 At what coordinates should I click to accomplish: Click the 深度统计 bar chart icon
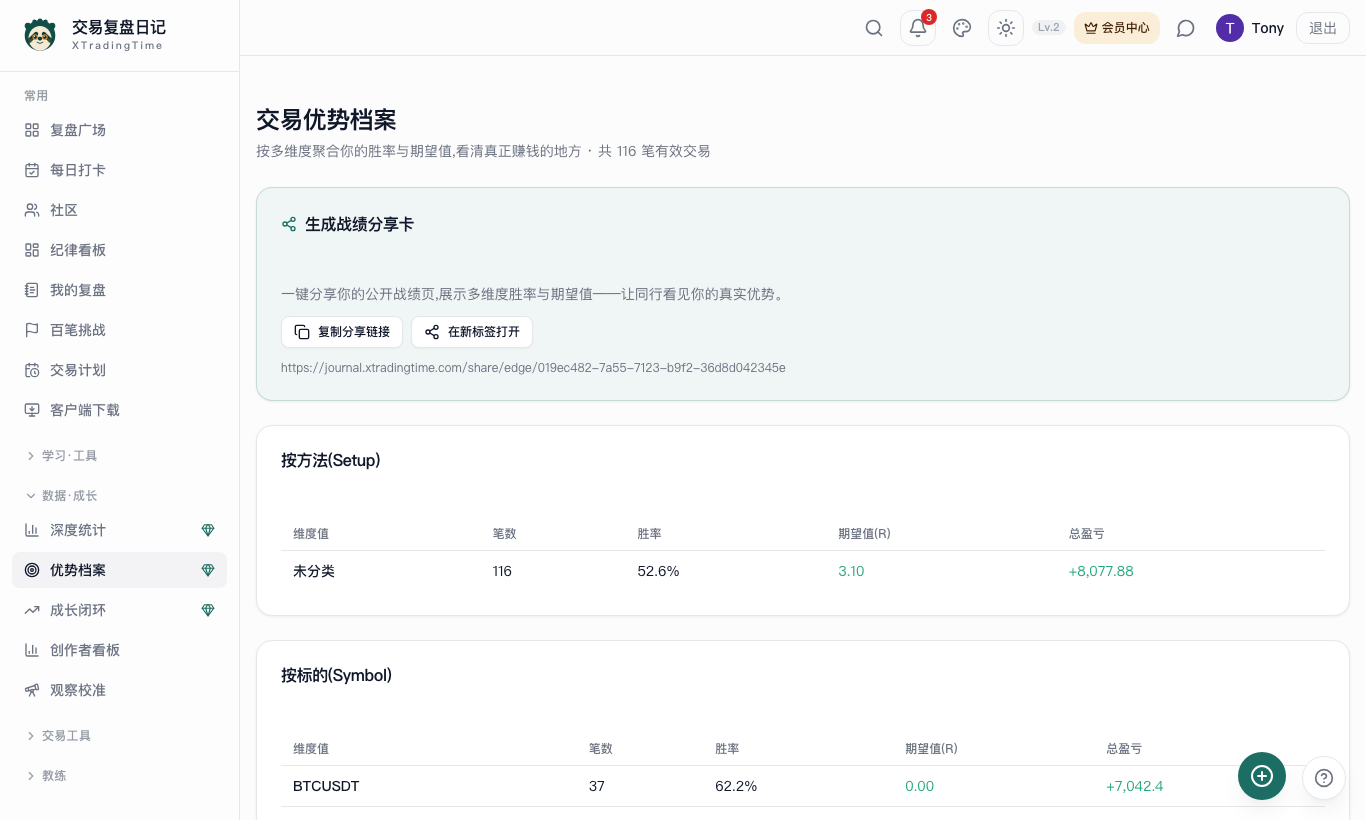[x=32, y=530]
